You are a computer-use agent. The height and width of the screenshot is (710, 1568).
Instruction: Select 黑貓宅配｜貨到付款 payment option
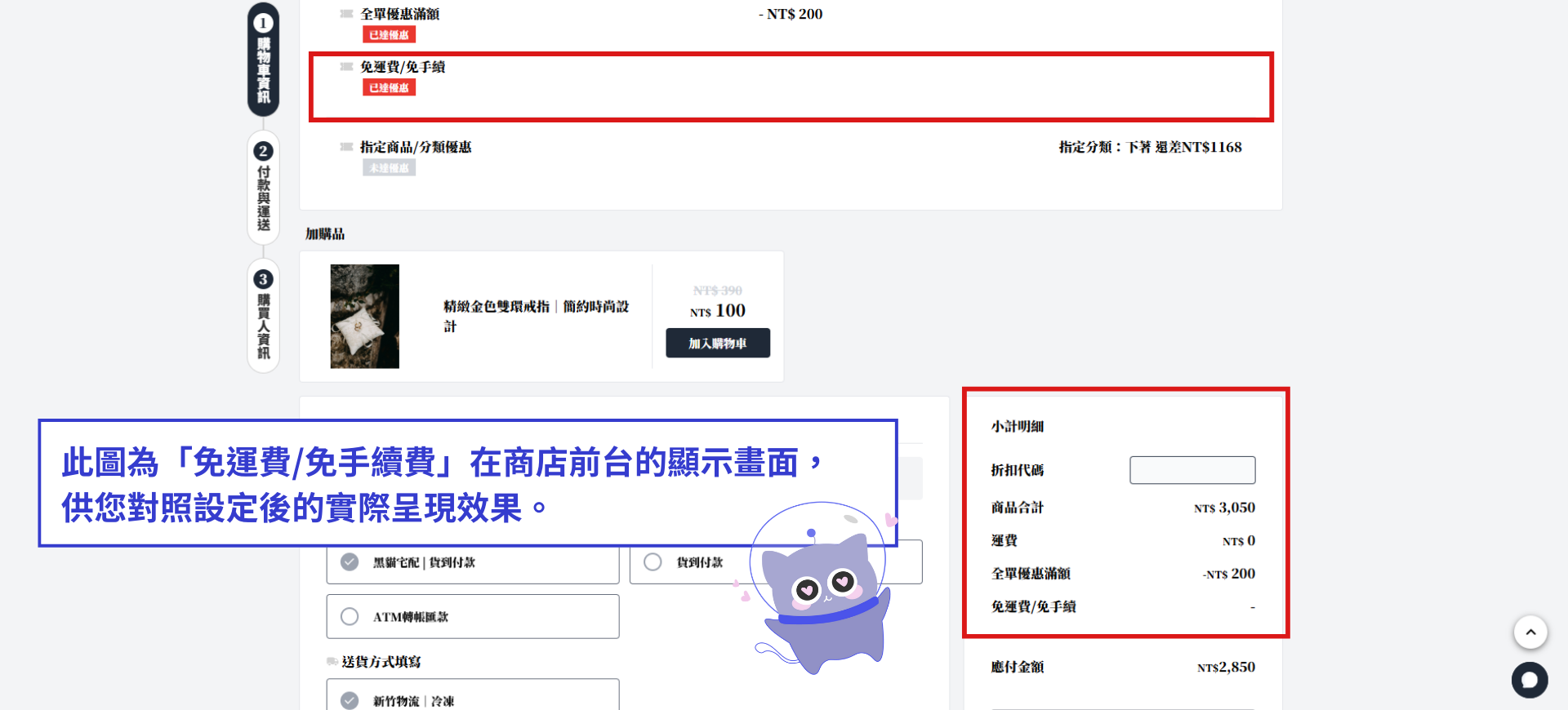[x=473, y=562]
